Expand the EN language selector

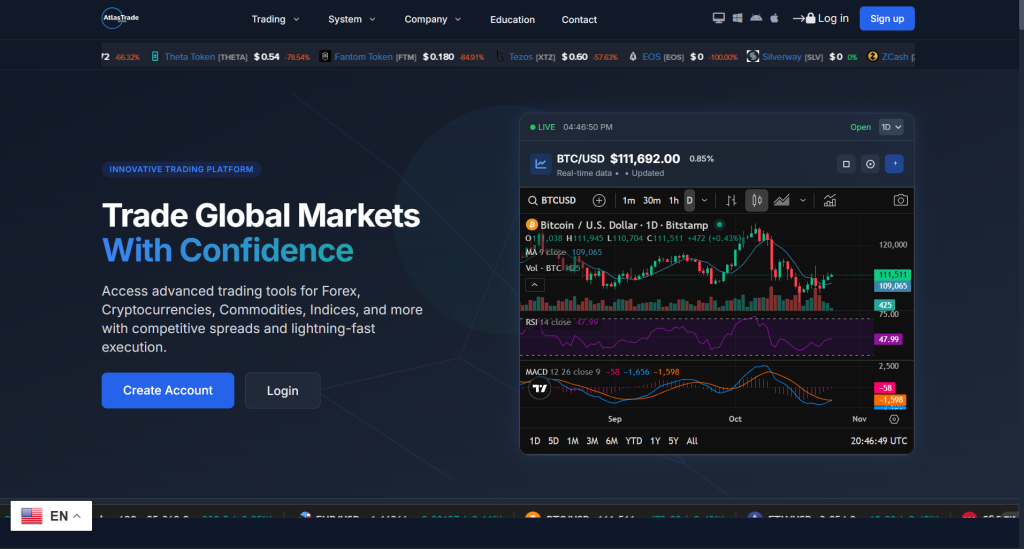tap(51, 516)
